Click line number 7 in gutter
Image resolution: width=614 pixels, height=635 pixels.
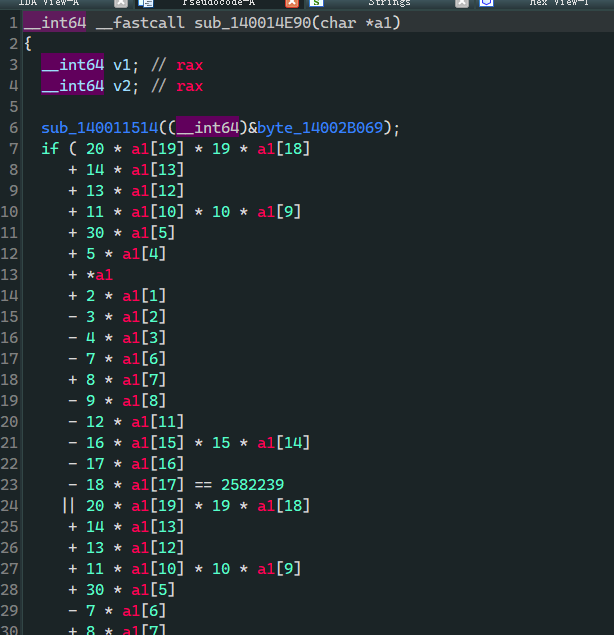click(12, 149)
